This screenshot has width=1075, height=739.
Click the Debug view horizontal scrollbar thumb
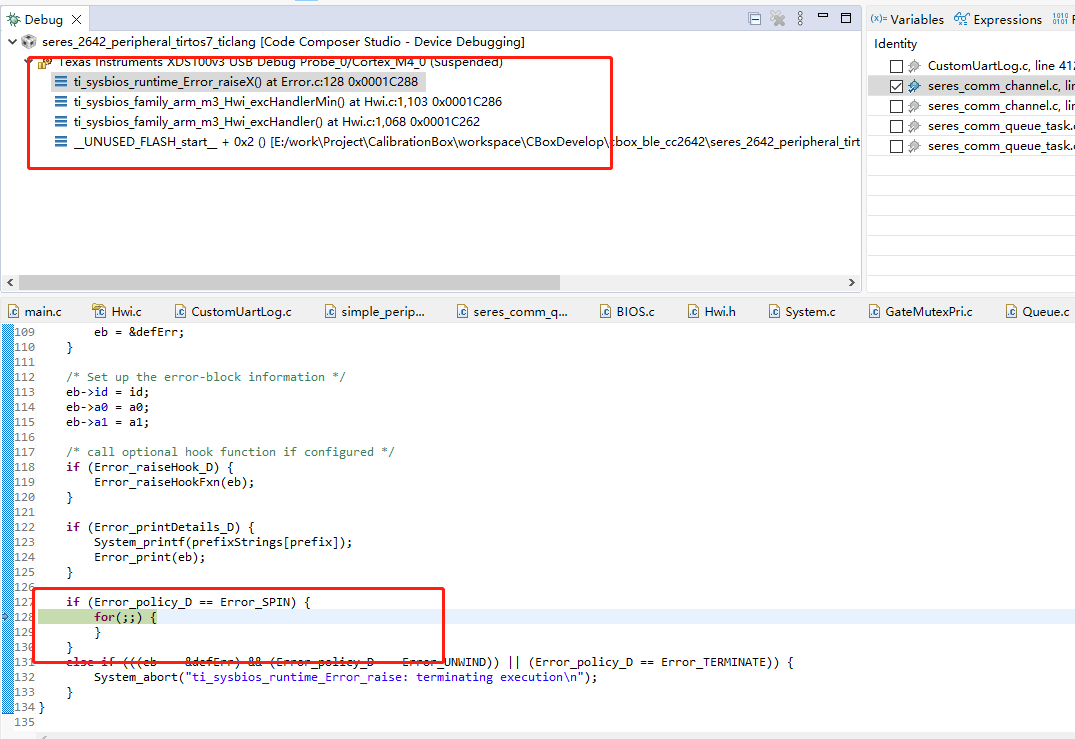(289, 282)
